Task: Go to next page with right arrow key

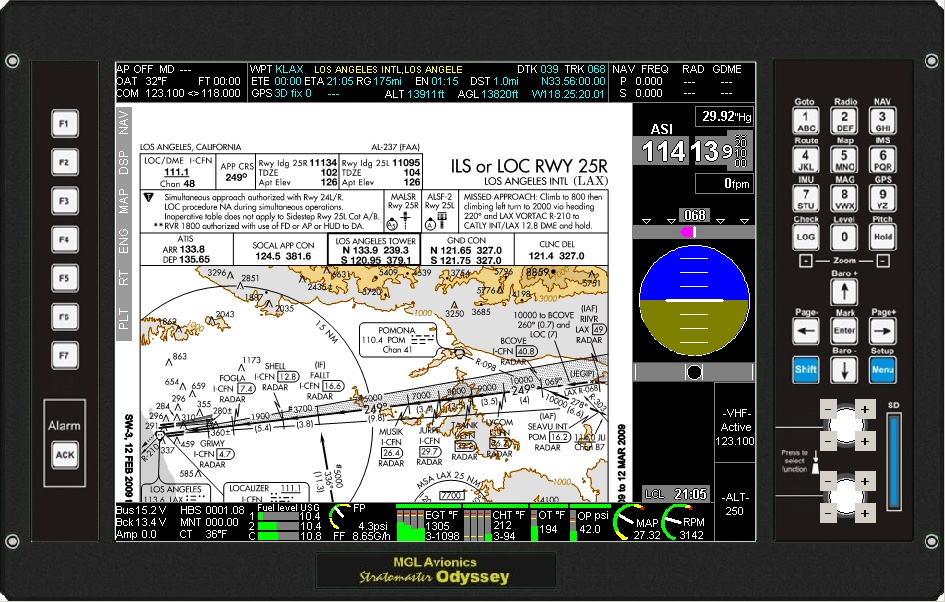Action: (882, 331)
